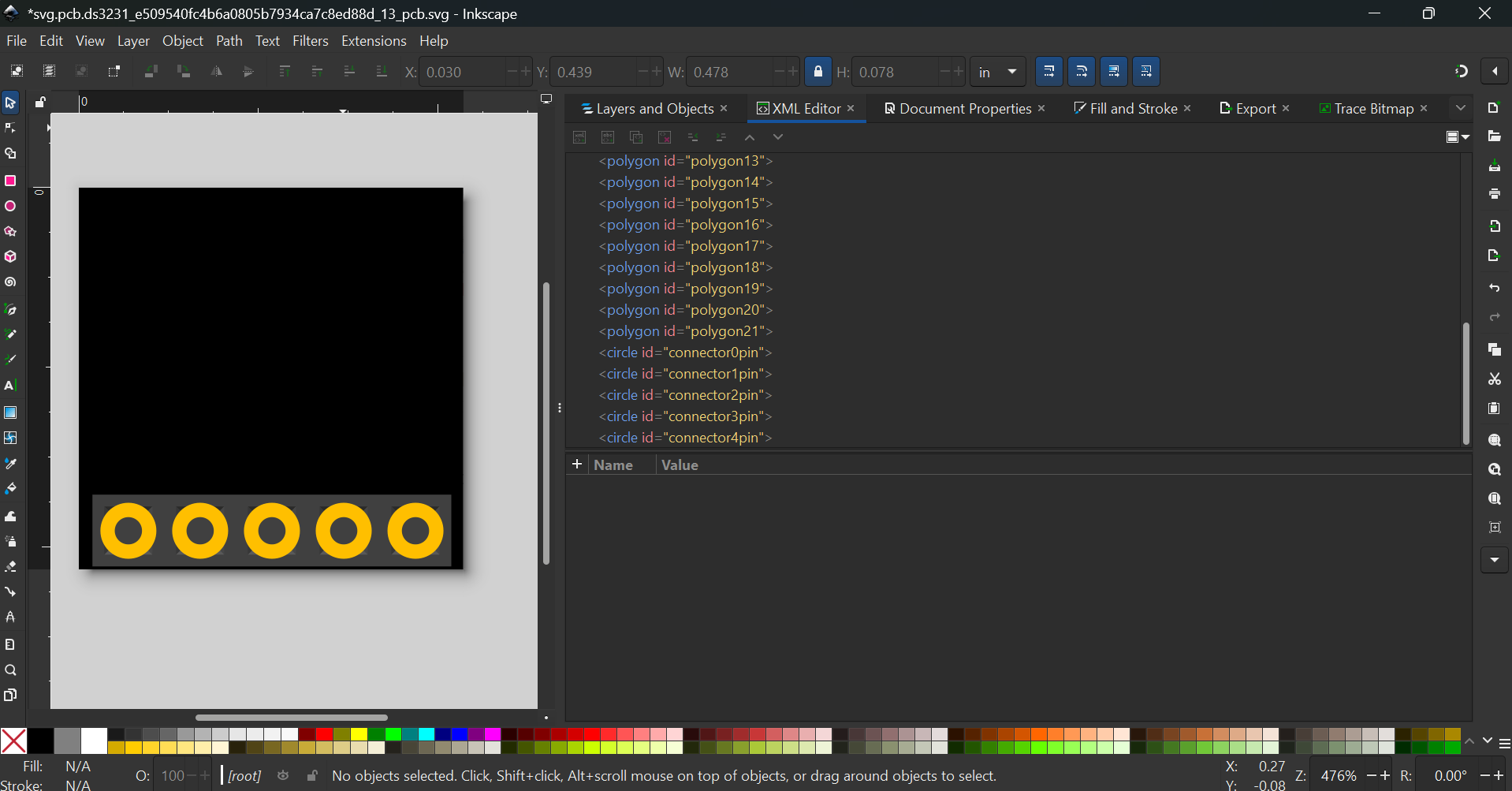This screenshot has height=791, width=1512.
Task: Activate the Pen Bezier tool
Action: 10,309
